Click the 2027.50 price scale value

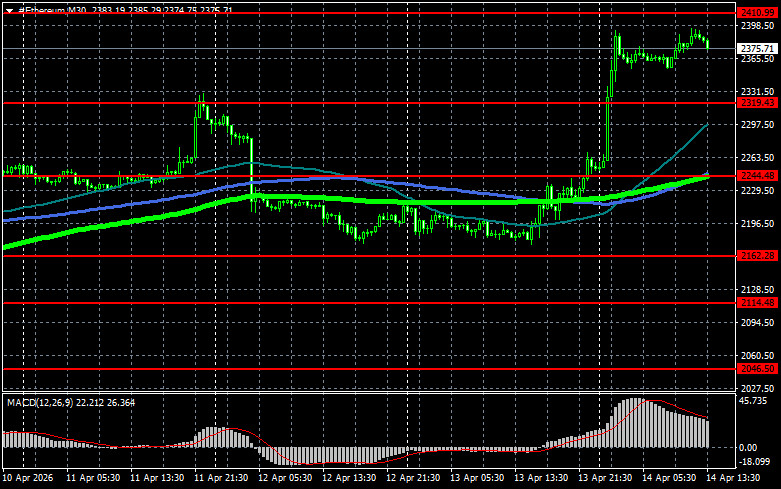pos(757,388)
